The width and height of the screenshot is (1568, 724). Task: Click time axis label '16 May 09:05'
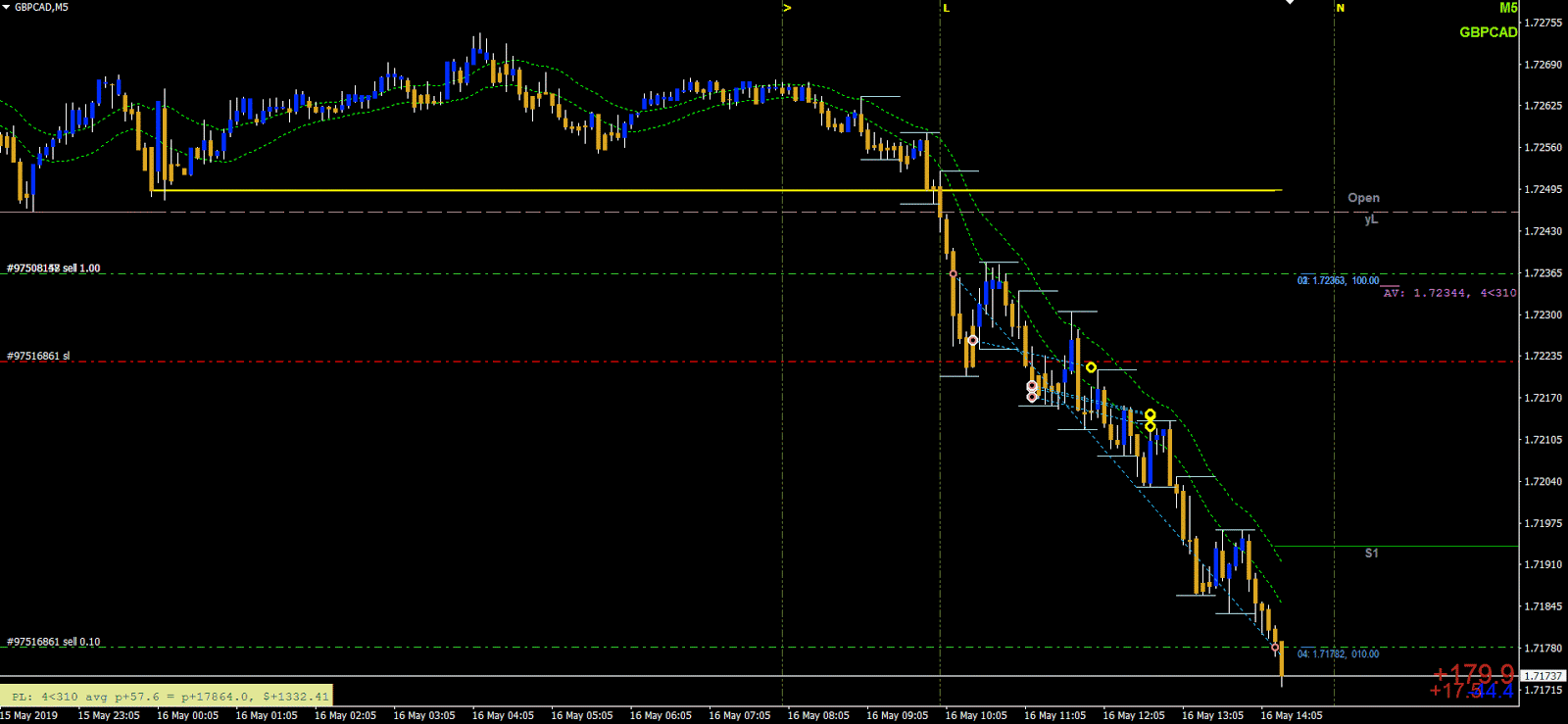[x=897, y=715]
